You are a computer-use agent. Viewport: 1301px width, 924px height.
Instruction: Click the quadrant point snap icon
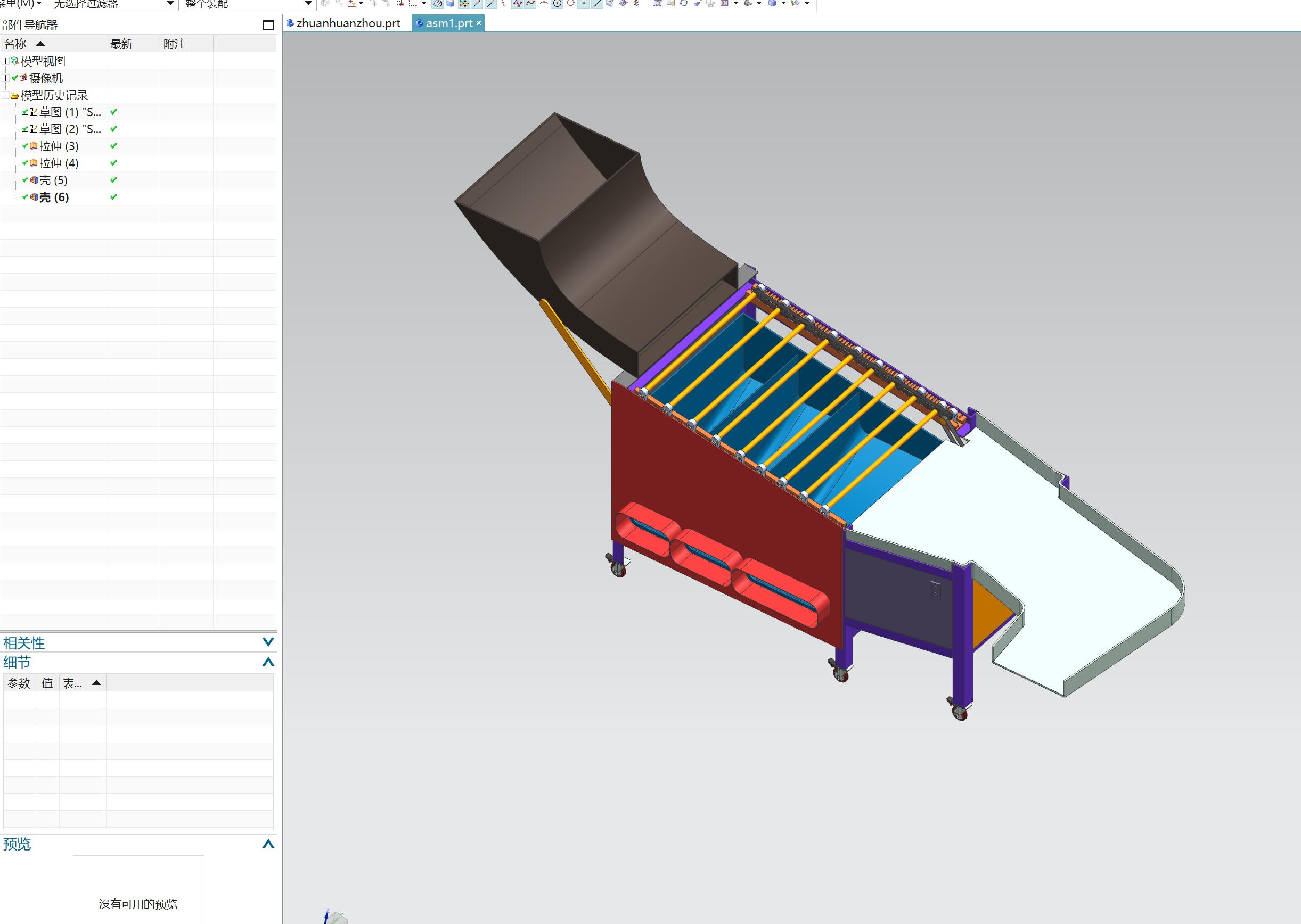[x=571, y=3]
